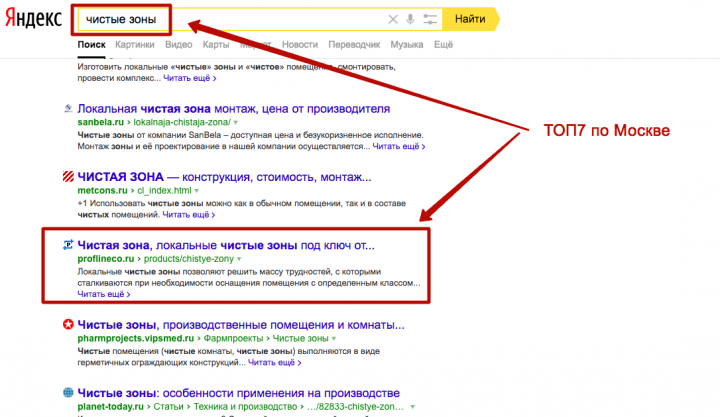The width and height of the screenshot is (720, 417).
Task: Open 'Фармпроекты' breadcrumb link
Action: (x=233, y=338)
